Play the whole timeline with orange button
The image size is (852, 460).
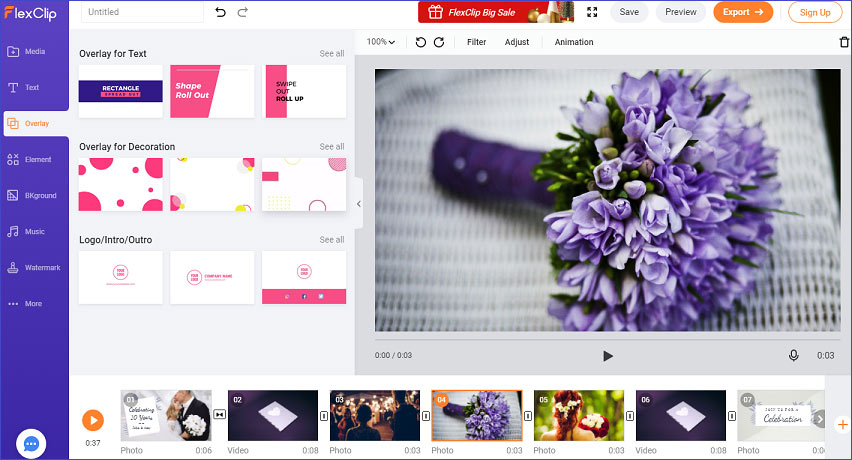(93, 420)
